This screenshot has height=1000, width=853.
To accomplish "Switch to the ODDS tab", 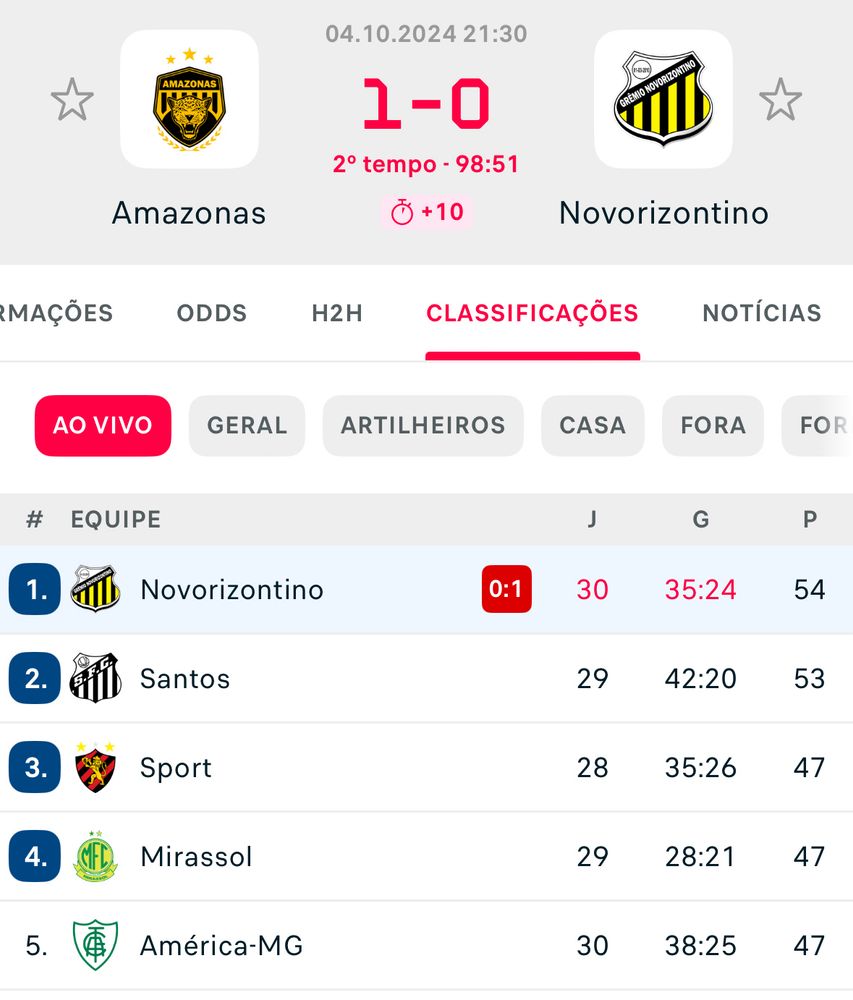I will click(212, 313).
